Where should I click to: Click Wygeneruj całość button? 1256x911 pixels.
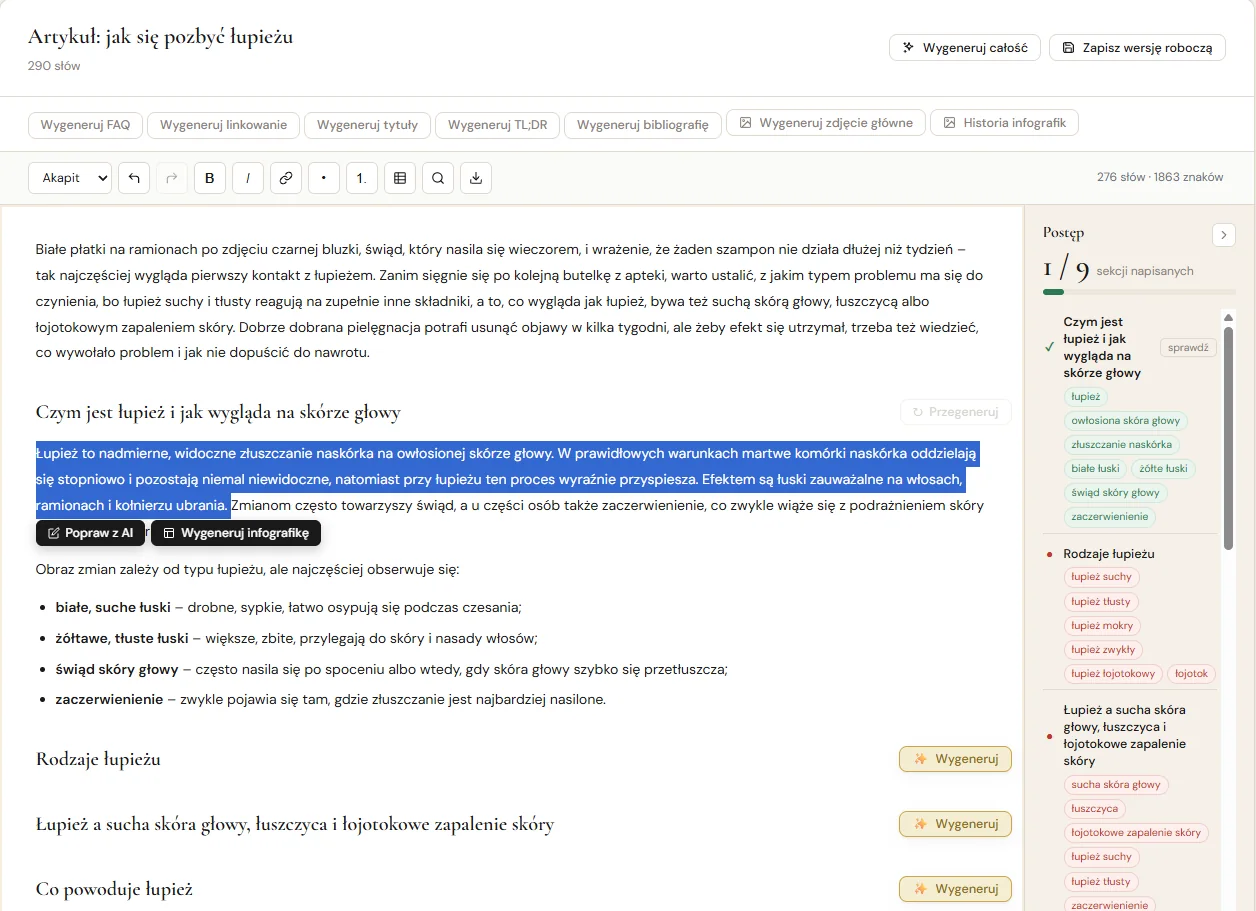click(x=965, y=48)
